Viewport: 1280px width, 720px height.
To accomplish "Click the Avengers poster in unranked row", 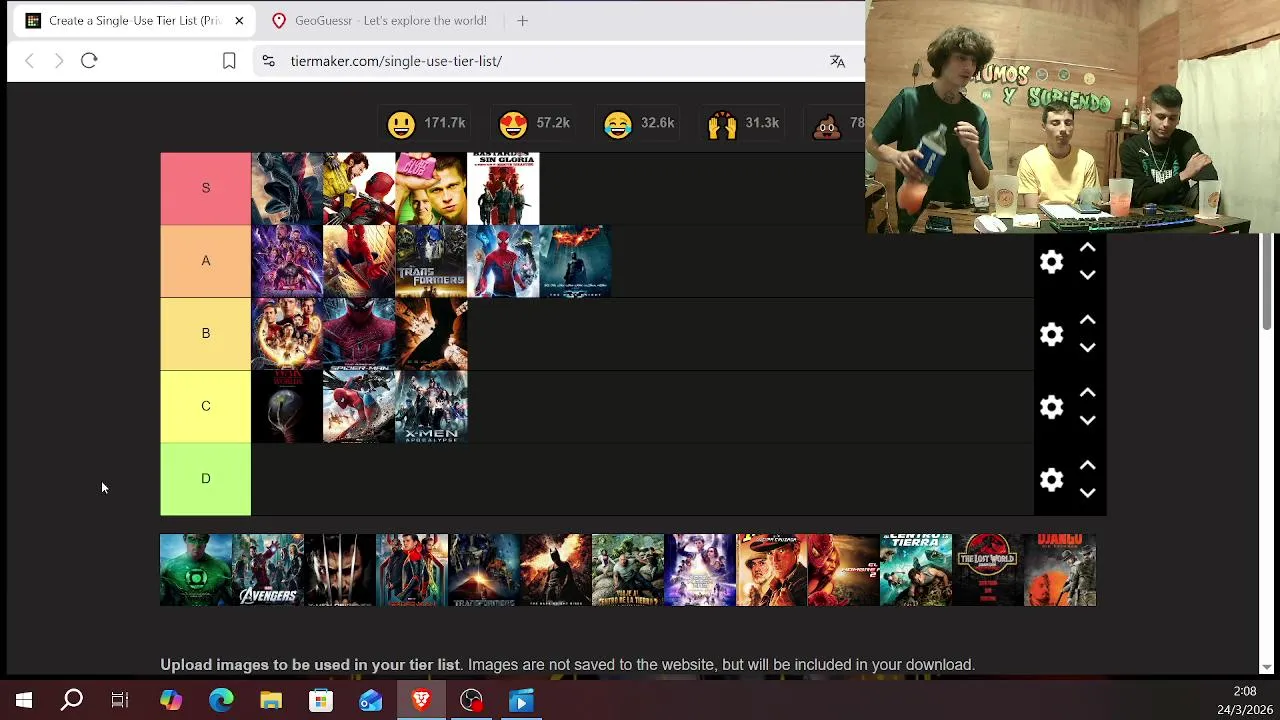I will (x=268, y=570).
